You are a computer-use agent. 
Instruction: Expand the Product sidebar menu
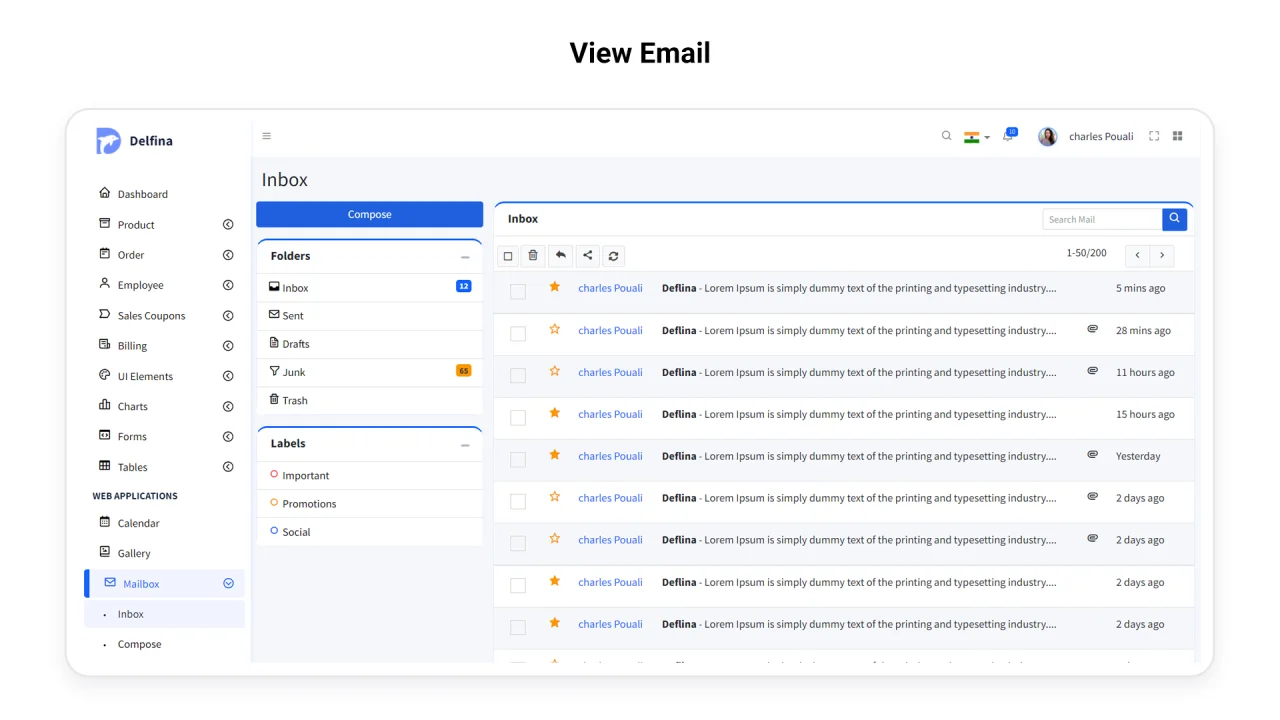tap(228, 225)
